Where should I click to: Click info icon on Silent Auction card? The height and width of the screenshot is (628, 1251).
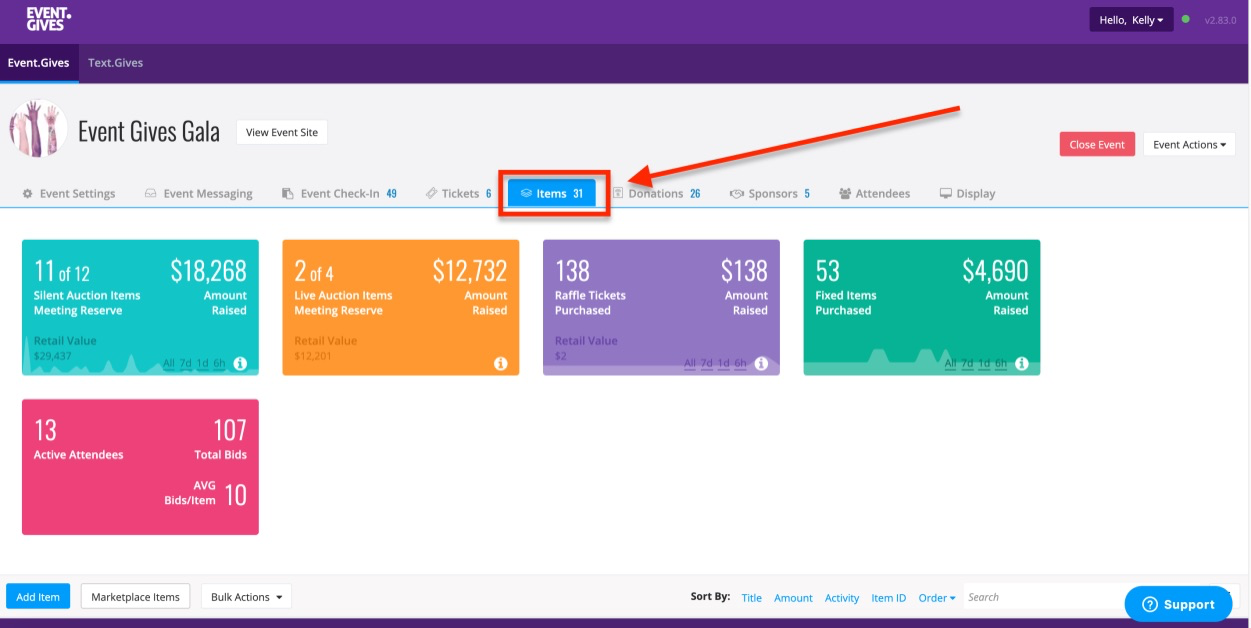pos(240,364)
